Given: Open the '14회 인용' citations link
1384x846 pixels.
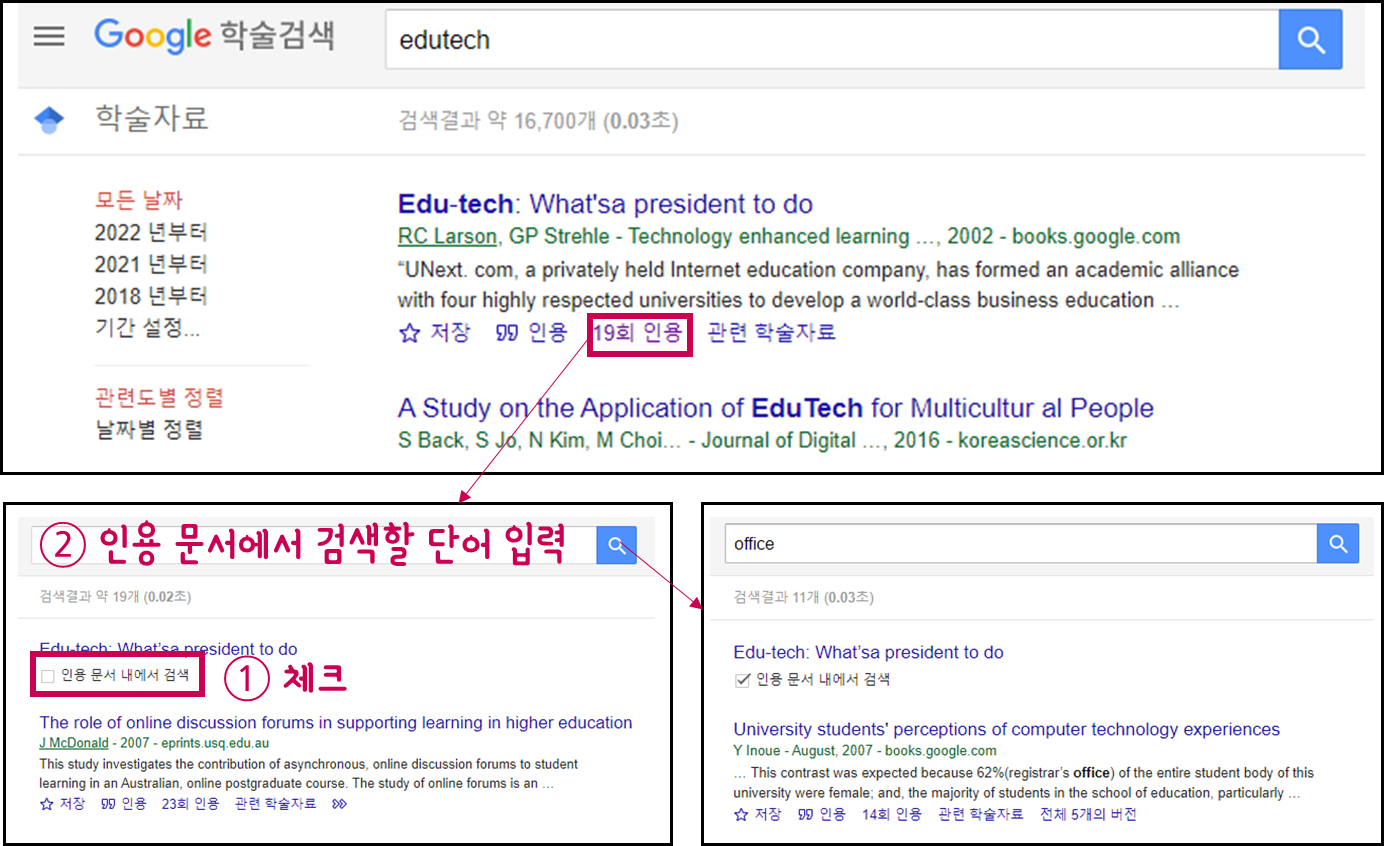Looking at the screenshot, I should click(x=892, y=814).
